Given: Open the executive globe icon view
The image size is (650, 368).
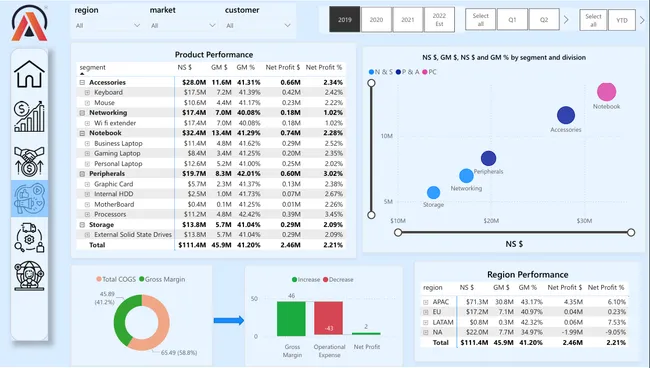Looking at the screenshot, I should pyautogui.click(x=29, y=275).
